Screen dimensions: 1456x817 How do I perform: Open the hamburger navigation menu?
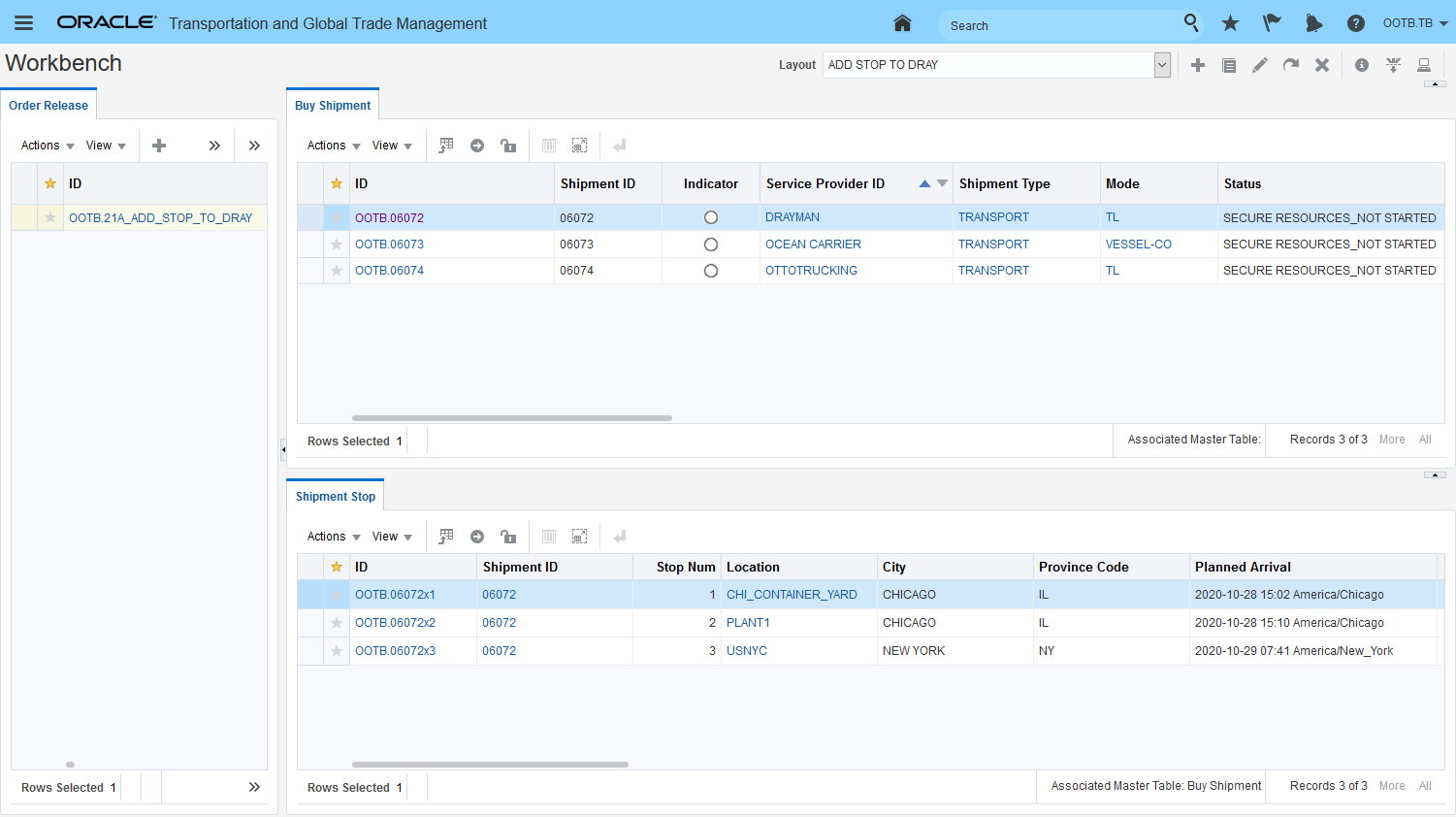click(x=24, y=23)
